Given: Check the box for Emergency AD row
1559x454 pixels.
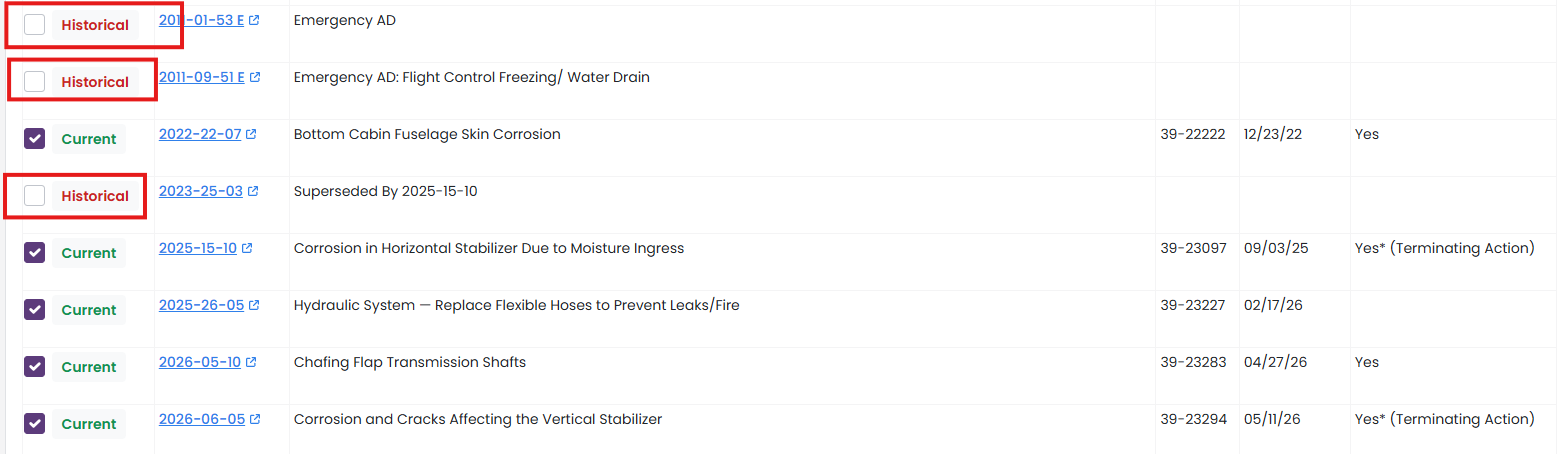Looking at the screenshot, I should [x=35, y=25].
